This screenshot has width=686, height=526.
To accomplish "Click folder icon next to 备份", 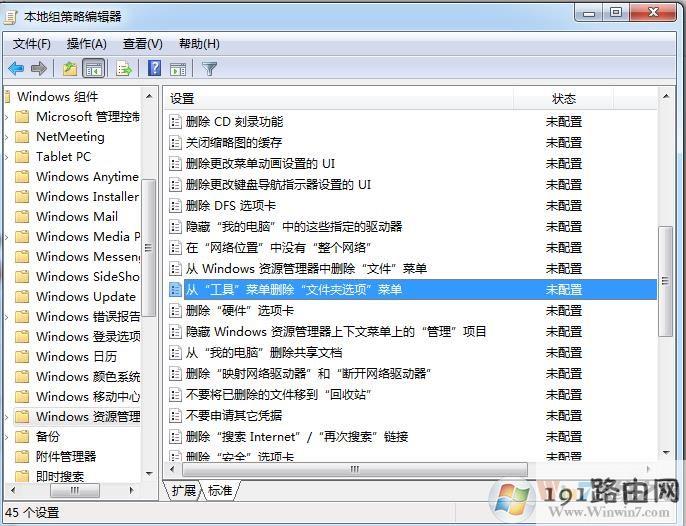I will coord(22,437).
